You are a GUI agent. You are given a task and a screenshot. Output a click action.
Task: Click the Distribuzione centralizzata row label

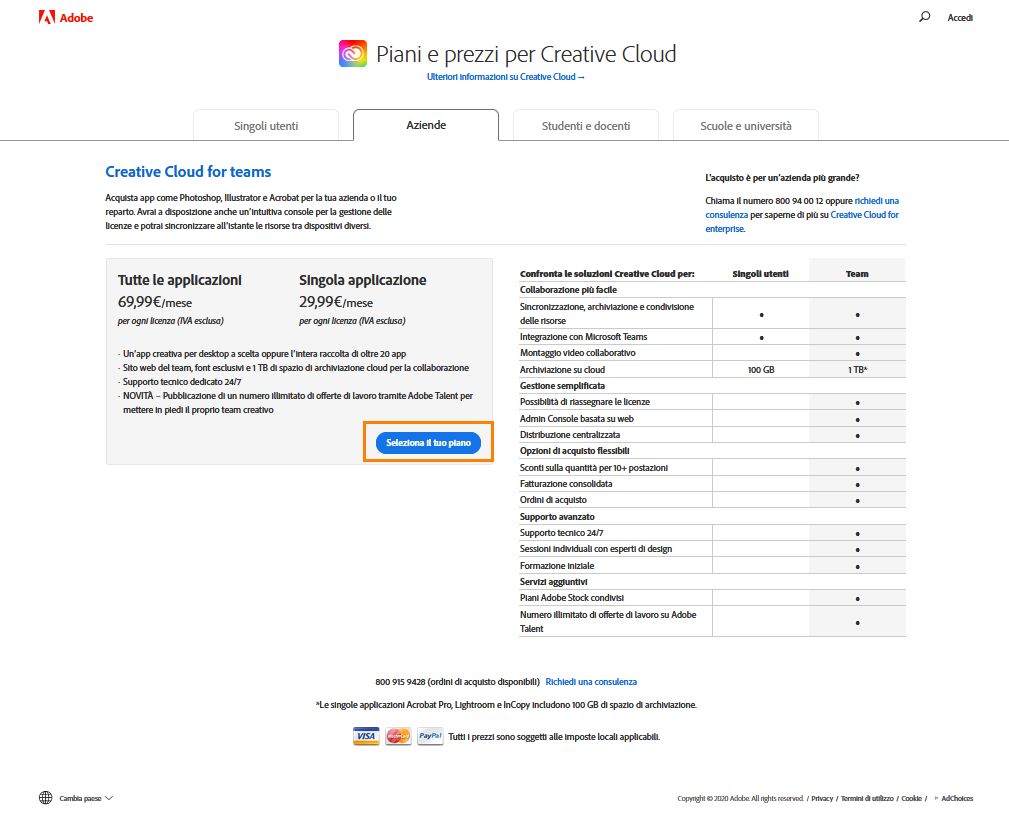click(569, 434)
